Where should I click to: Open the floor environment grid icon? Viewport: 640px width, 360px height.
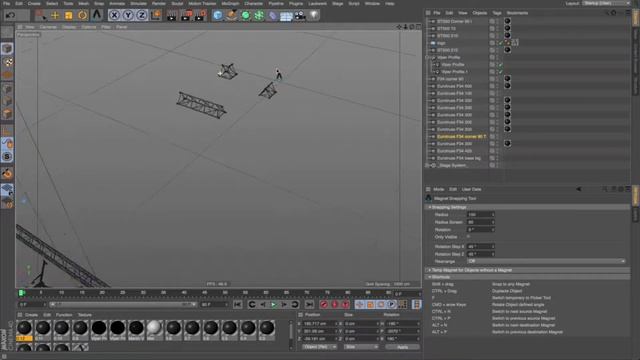286,16
